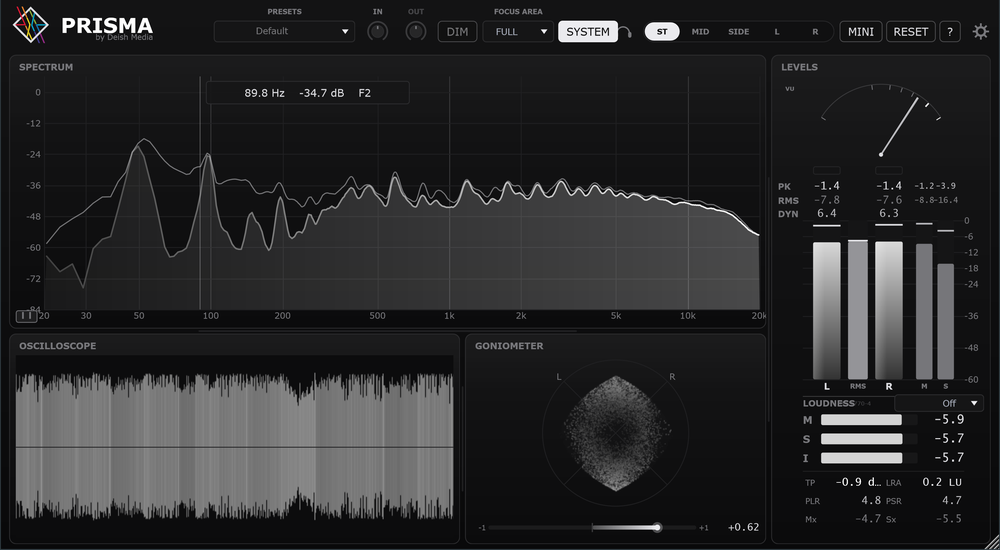Open the Default presets dropdown

284,31
